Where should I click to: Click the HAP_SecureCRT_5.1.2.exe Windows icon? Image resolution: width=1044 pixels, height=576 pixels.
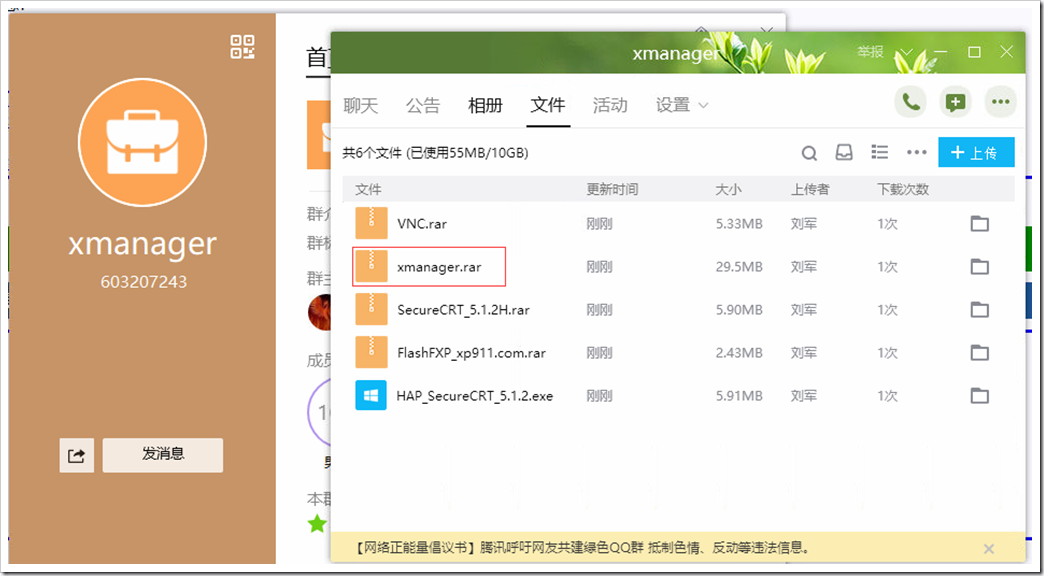point(371,395)
